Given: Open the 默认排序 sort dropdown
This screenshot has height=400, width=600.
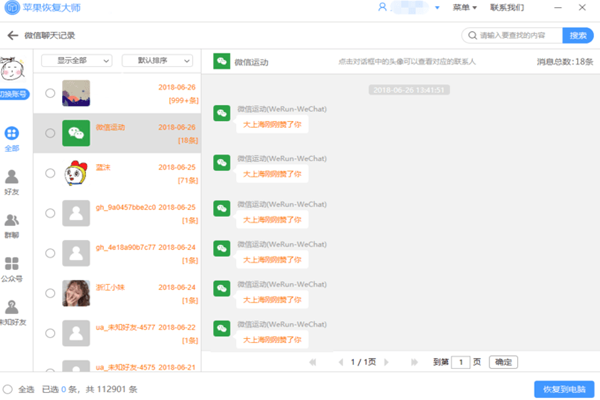Looking at the screenshot, I should pyautogui.click(x=156, y=60).
